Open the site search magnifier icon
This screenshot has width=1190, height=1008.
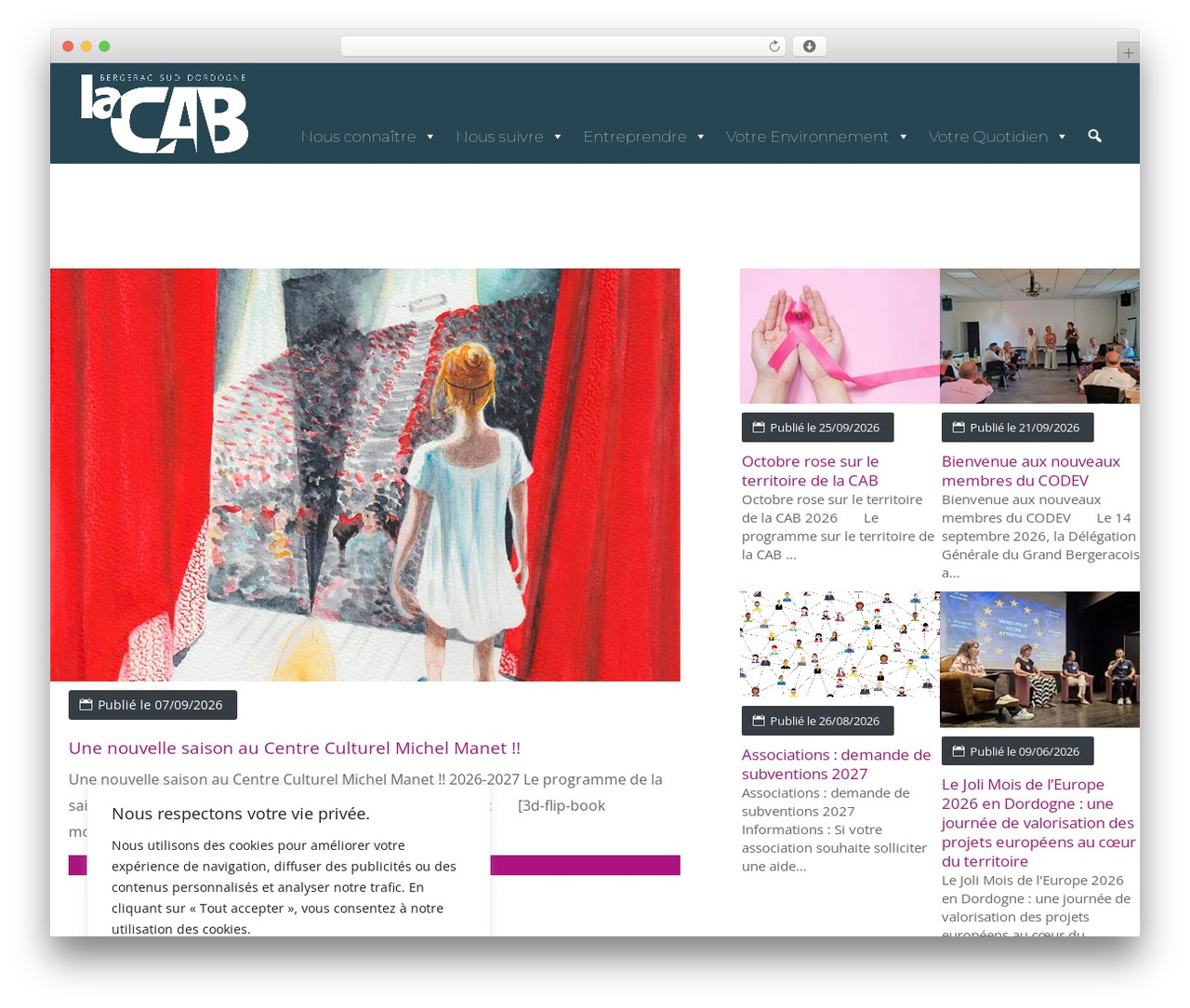[x=1094, y=136]
